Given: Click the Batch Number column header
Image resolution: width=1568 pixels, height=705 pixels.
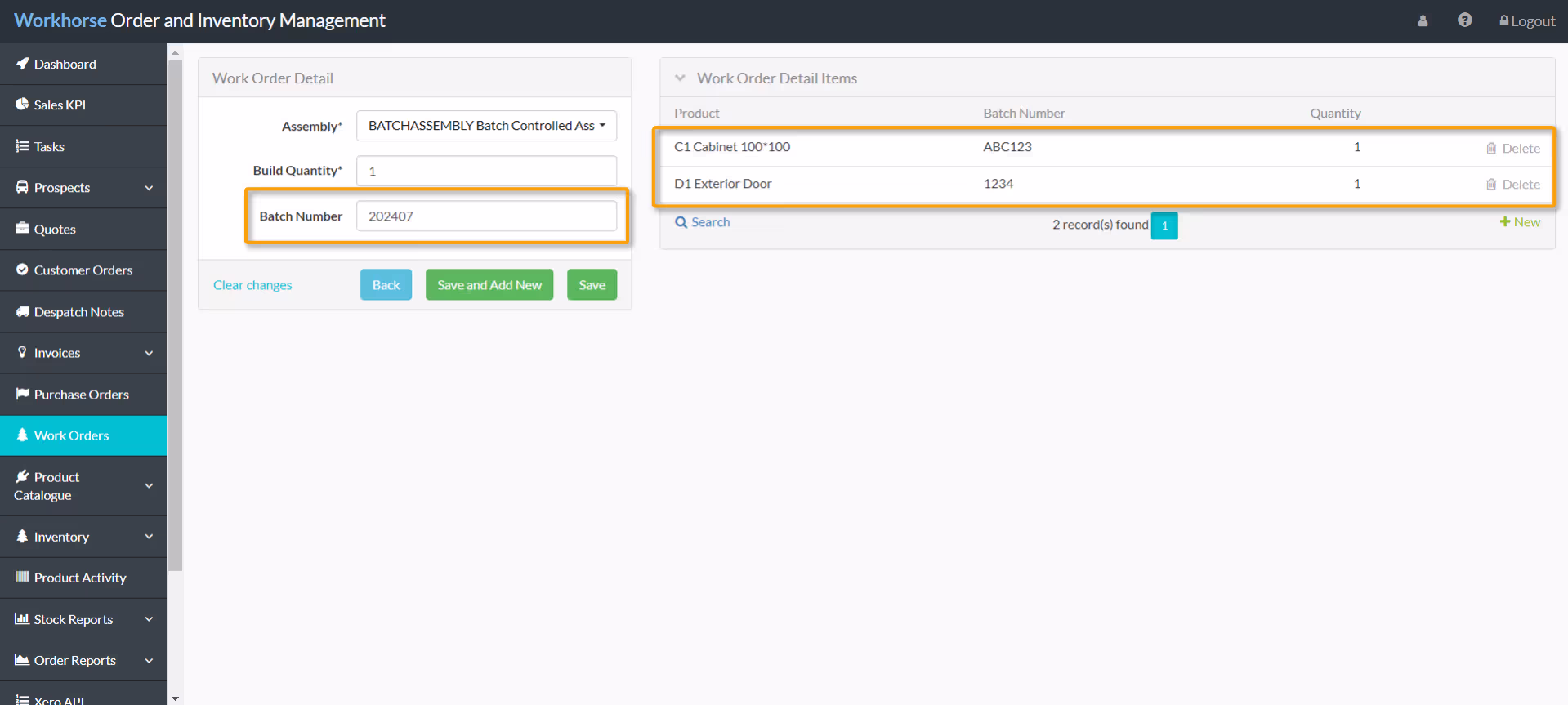Looking at the screenshot, I should tap(1024, 114).
